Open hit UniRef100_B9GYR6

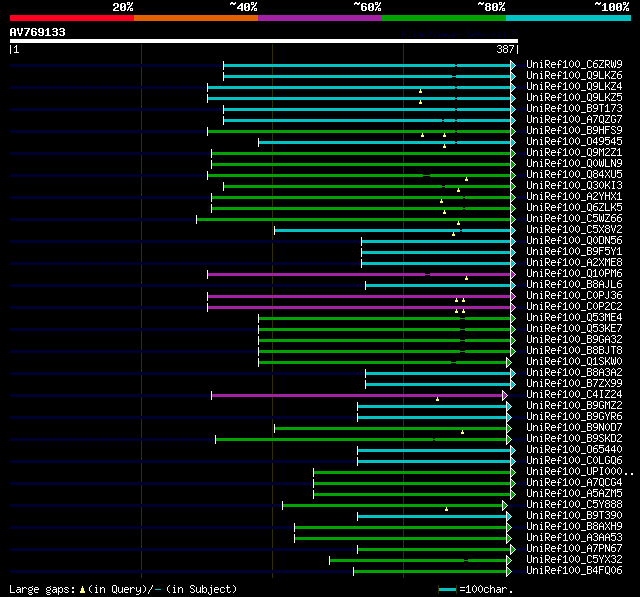574,417
